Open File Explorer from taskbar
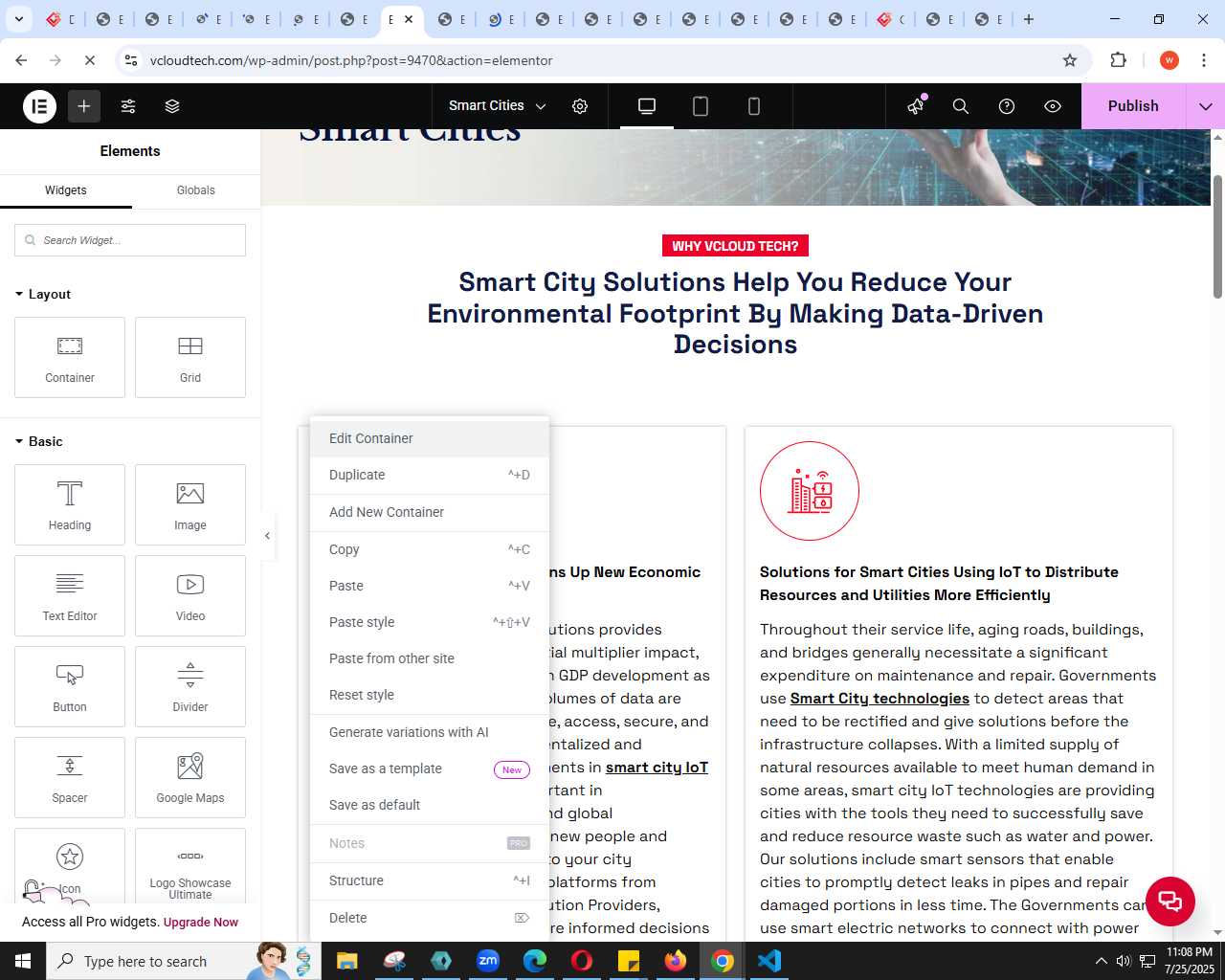 click(346, 961)
